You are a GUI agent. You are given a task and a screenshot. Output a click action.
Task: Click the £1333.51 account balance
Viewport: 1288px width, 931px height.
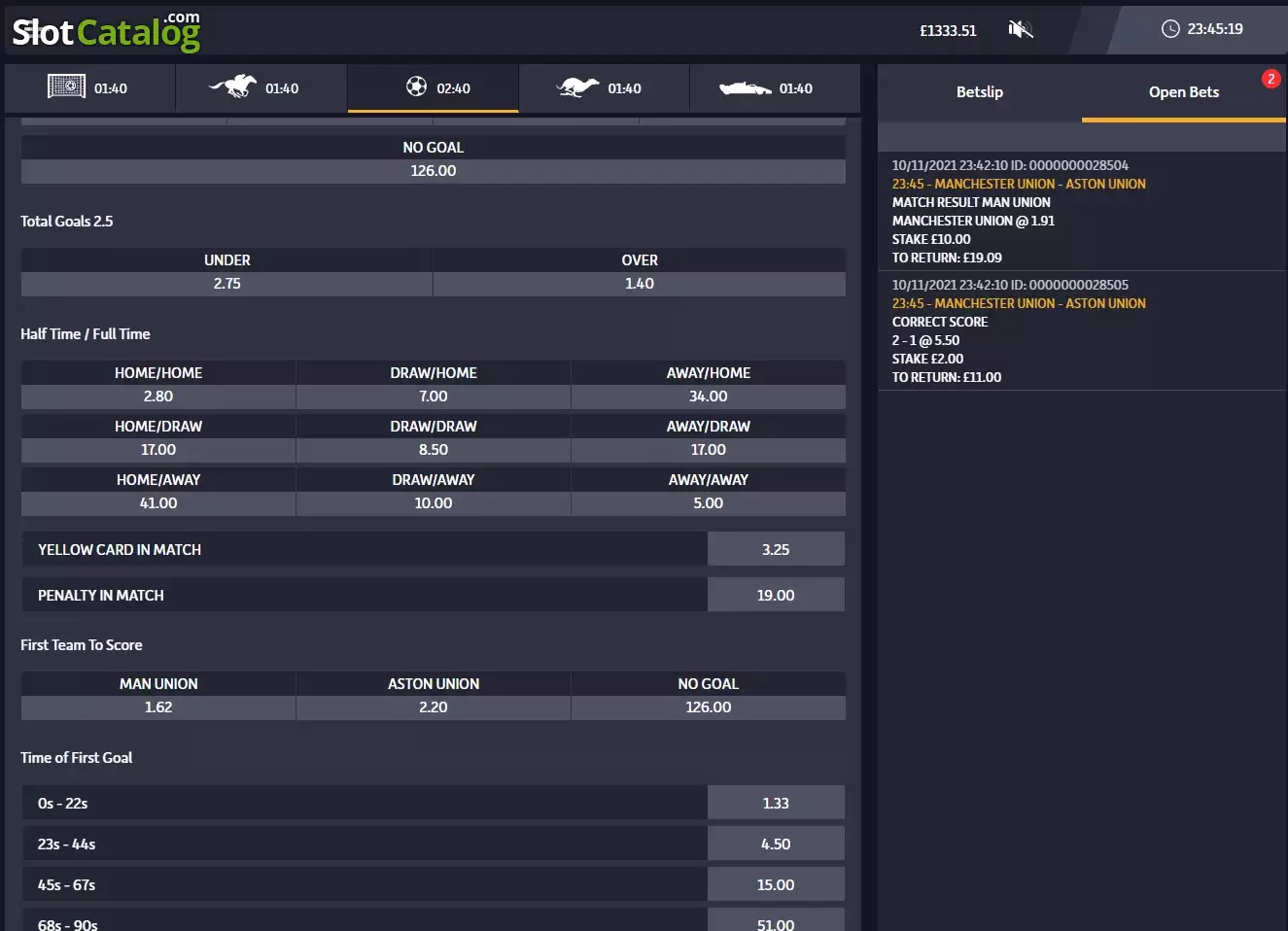click(x=948, y=30)
